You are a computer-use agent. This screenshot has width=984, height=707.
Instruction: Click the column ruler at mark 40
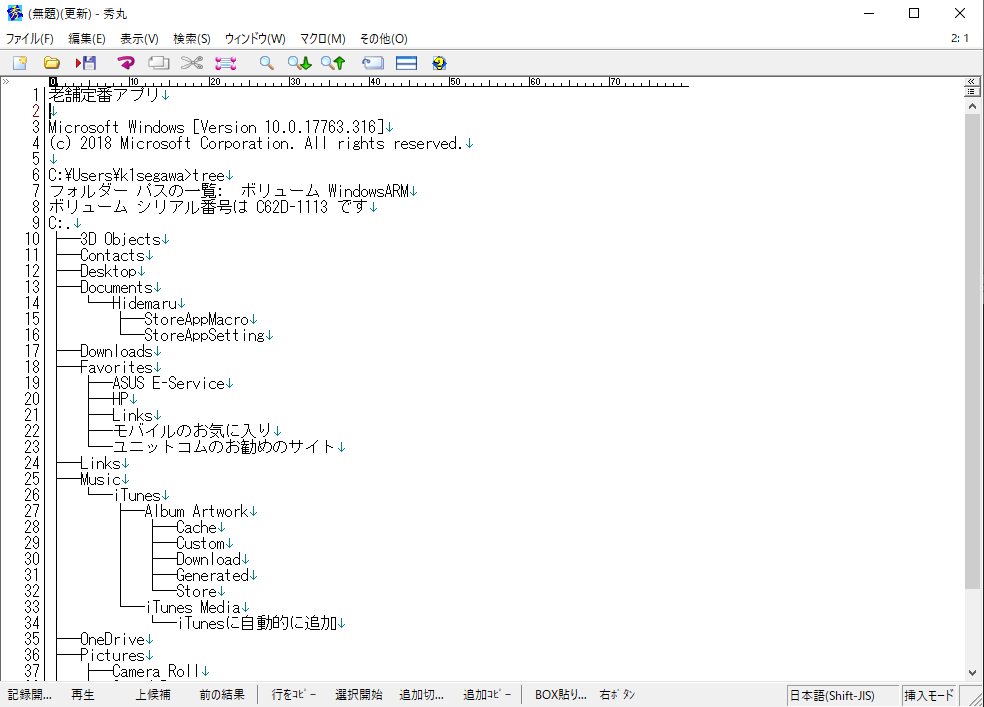(x=375, y=82)
